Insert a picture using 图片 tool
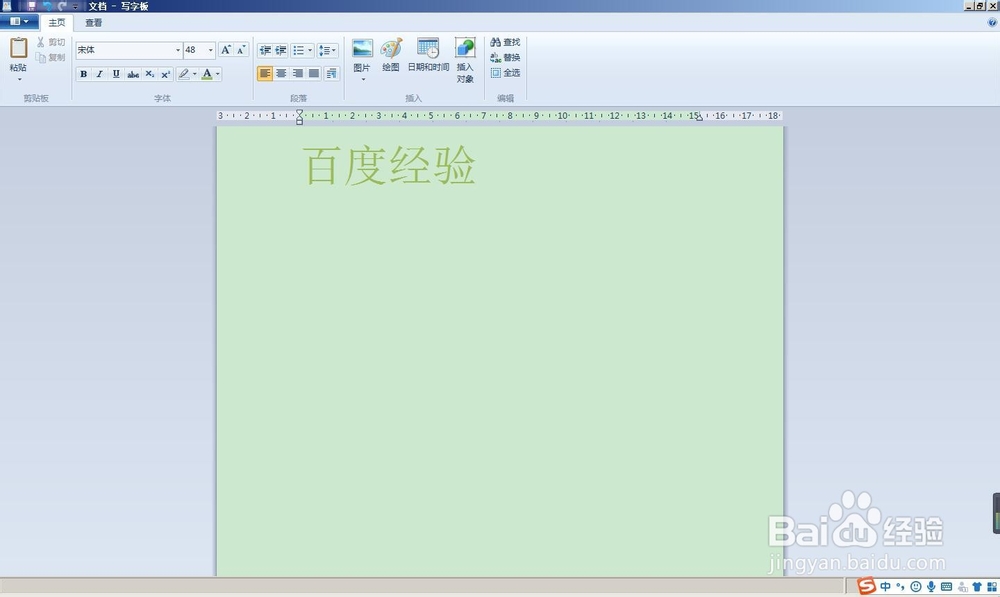 point(362,55)
